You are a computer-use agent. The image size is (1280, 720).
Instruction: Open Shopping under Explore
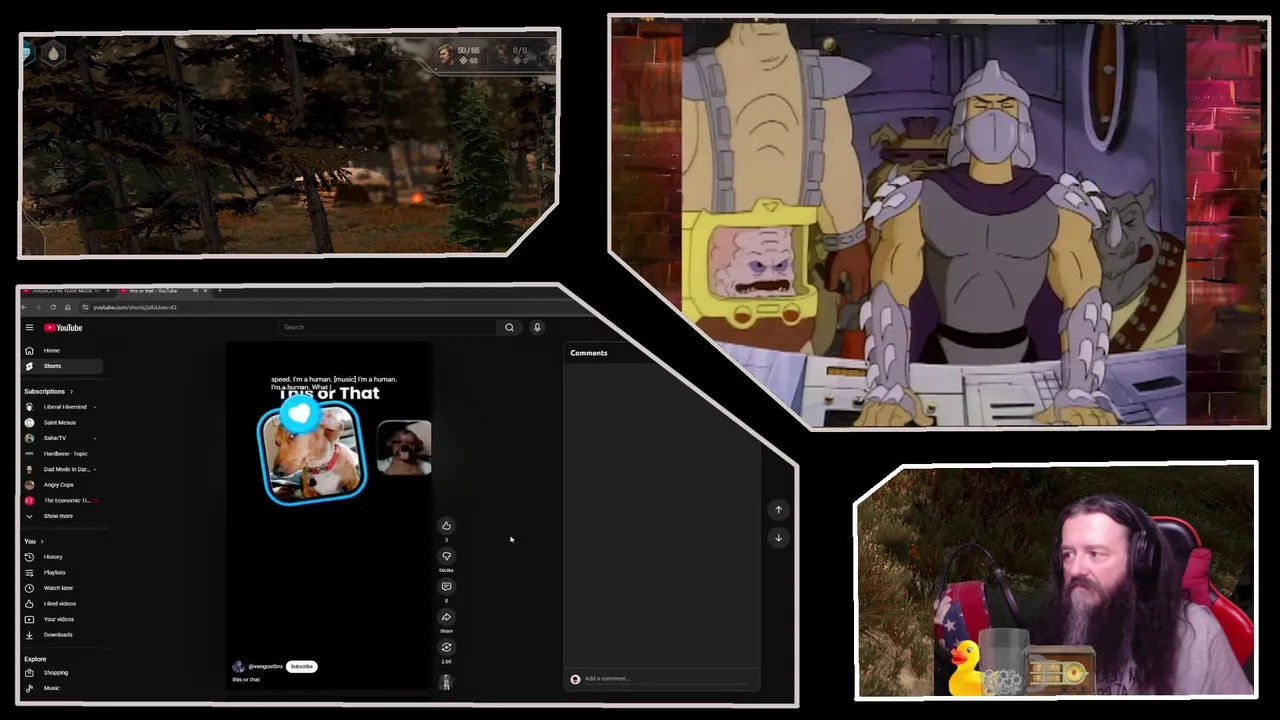[62, 672]
